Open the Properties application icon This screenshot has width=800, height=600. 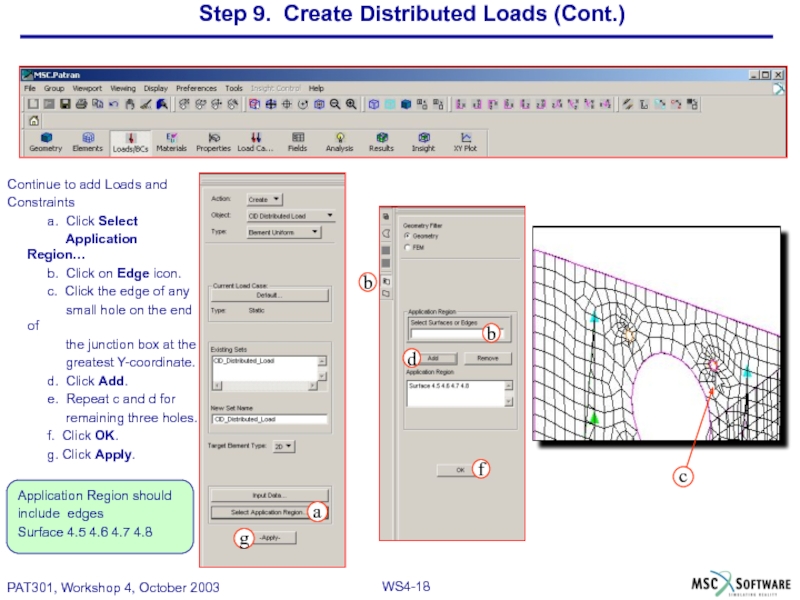pos(213,141)
